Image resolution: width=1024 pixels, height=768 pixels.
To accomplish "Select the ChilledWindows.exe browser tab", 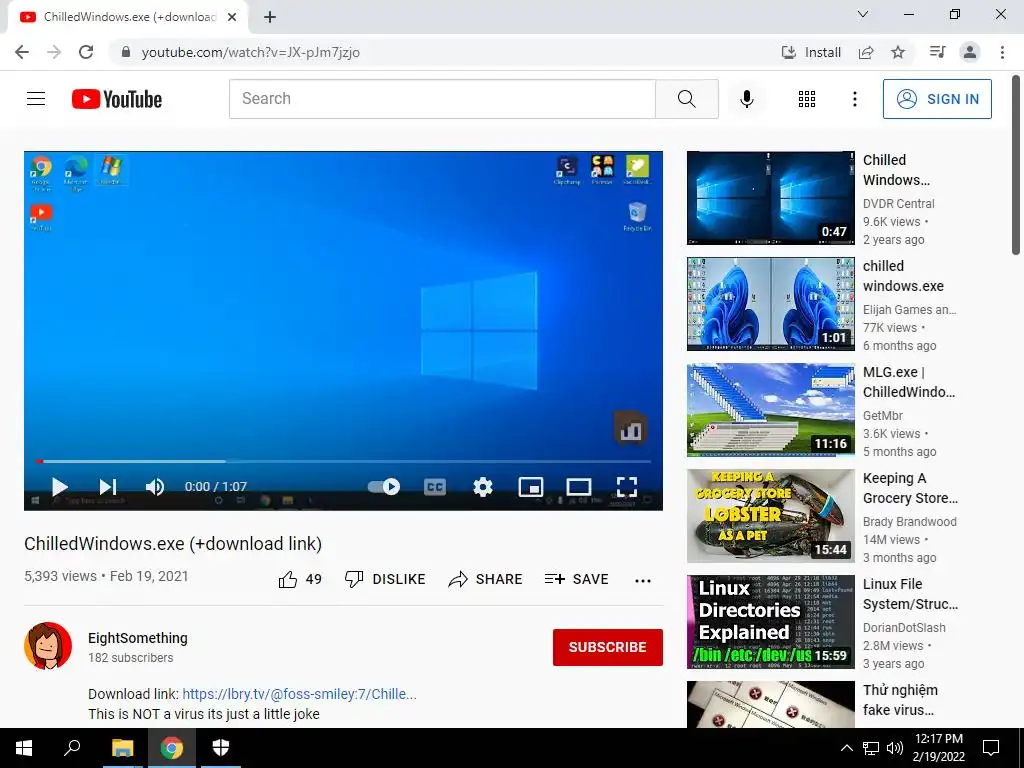I will [128, 17].
